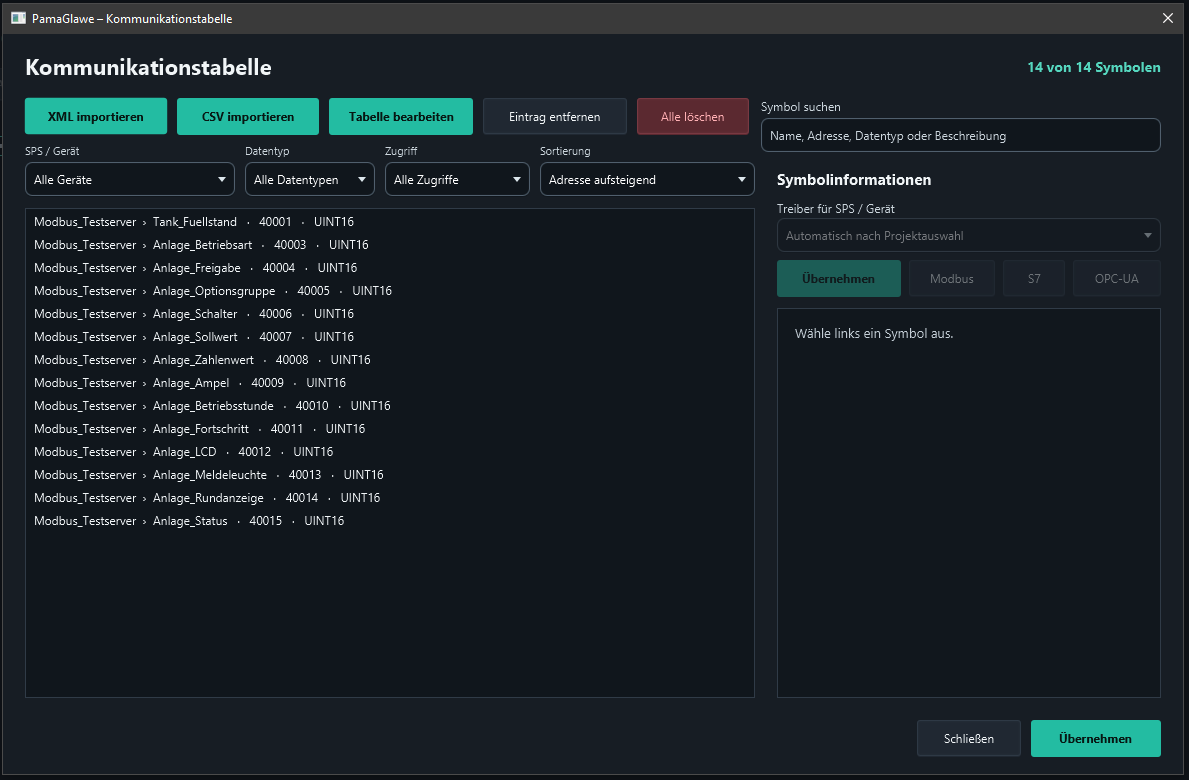The image size is (1189, 780).
Task: Click the XML importieren button
Action: (96, 117)
